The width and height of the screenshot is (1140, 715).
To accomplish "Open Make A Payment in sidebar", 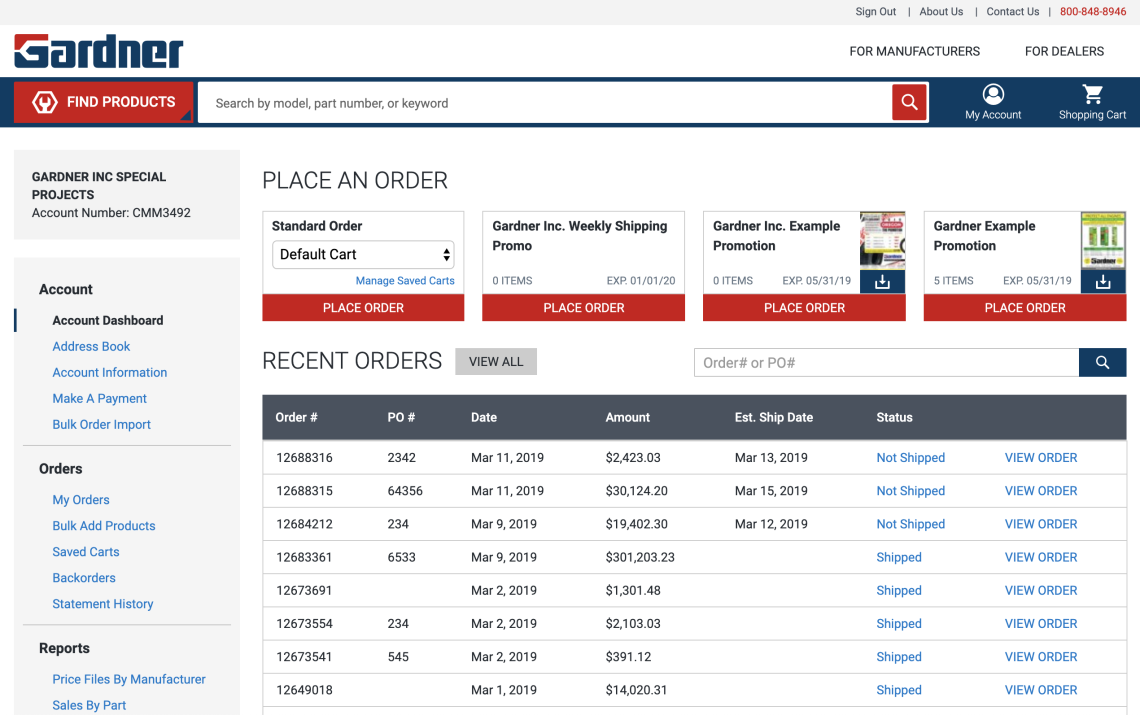I will pyautogui.click(x=100, y=399).
